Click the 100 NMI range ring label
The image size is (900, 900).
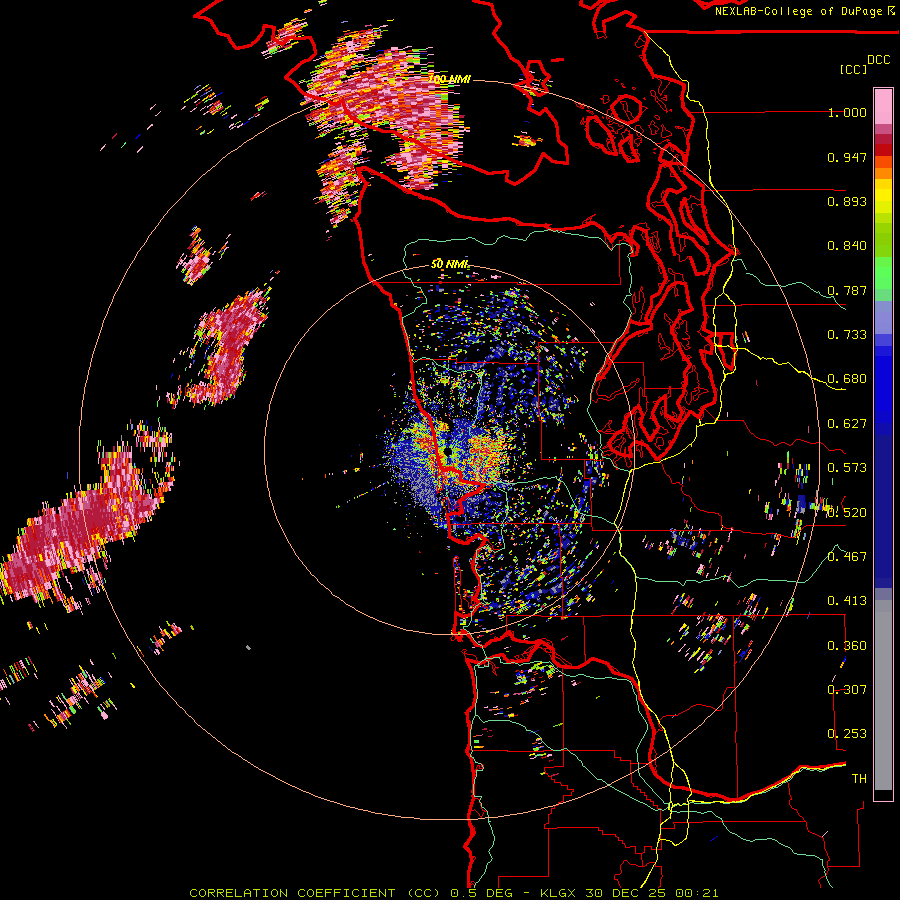pyautogui.click(x=449, y=79)
